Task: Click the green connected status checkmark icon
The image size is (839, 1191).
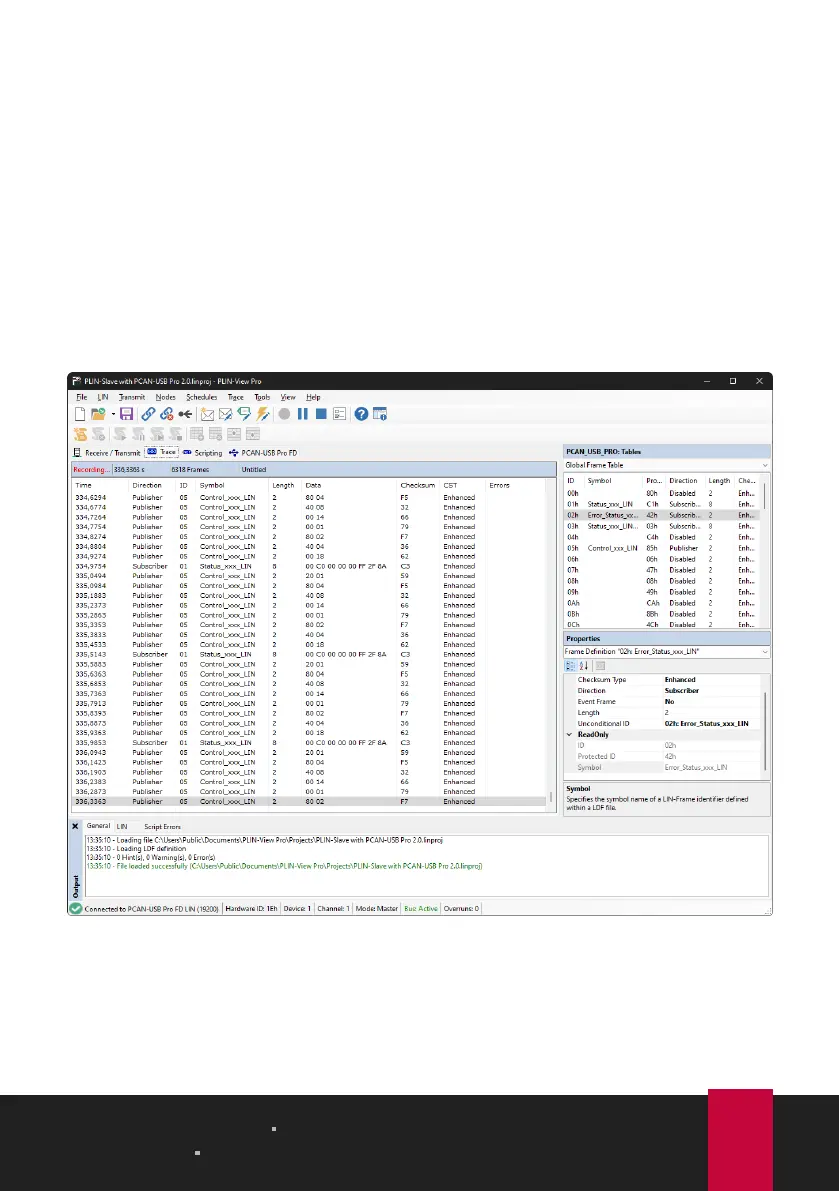Action: [x=76, y=908]
